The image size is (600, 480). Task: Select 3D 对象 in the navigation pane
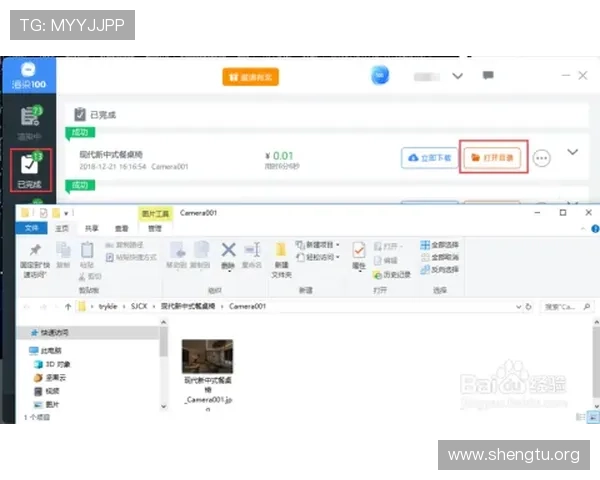52,364
